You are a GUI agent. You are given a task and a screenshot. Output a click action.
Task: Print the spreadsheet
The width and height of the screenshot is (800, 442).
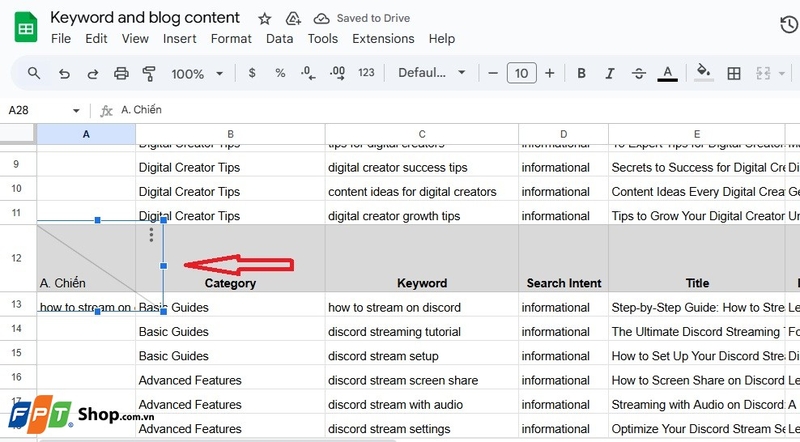point(121,73)
